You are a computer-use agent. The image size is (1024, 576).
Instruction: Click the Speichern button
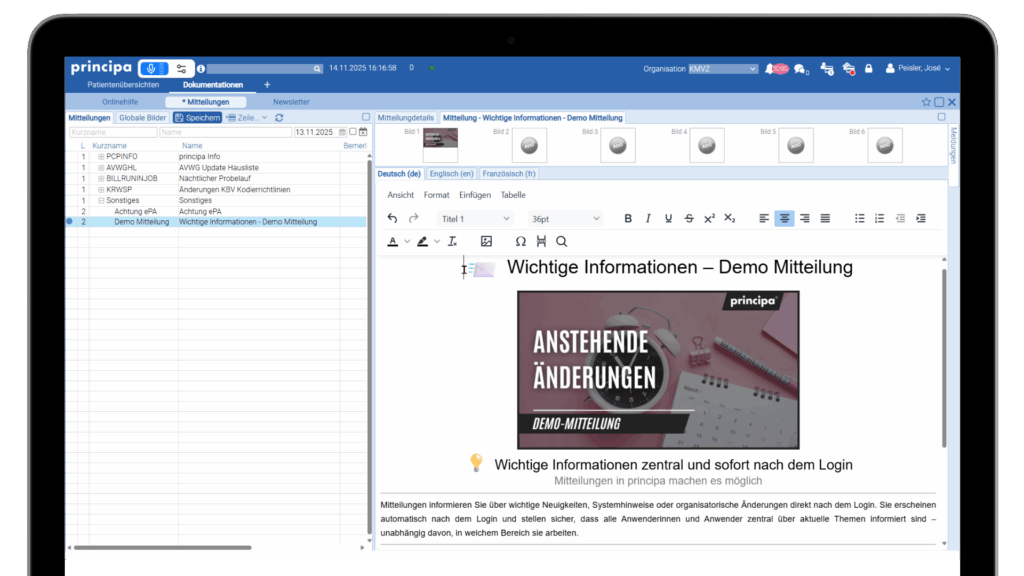(x=196, y=117)
